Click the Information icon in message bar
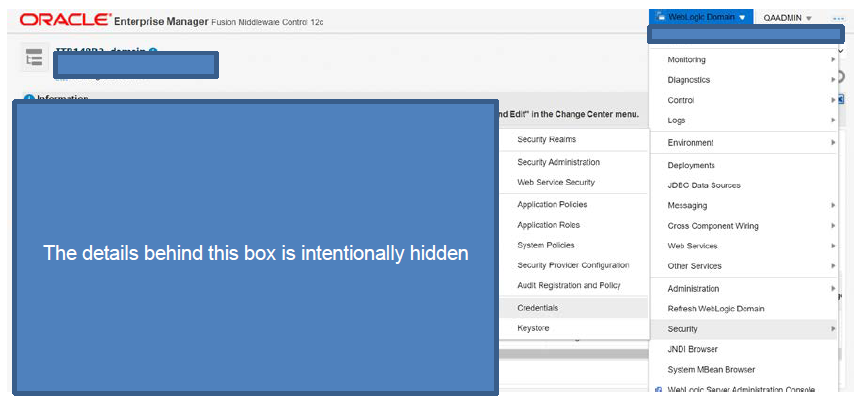The width and height of the screenshot is (861, 401). click(29, 98)
